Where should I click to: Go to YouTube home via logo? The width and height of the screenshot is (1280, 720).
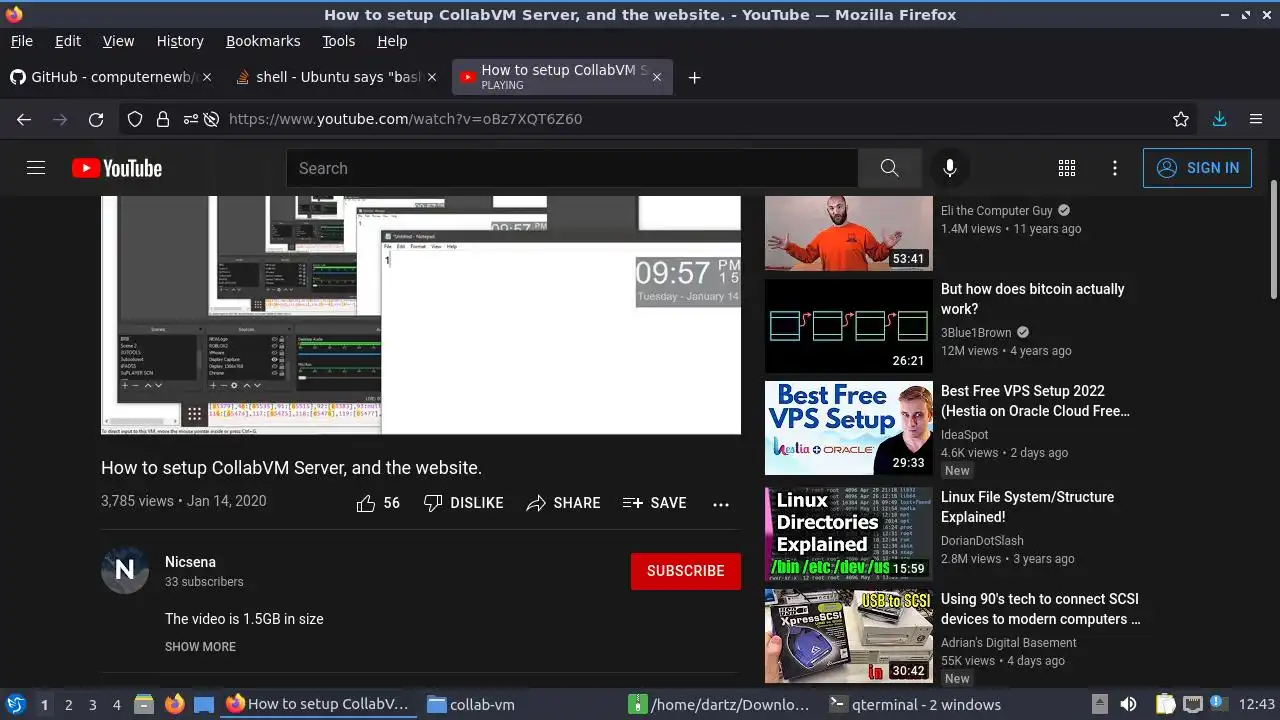click(117, 168)
